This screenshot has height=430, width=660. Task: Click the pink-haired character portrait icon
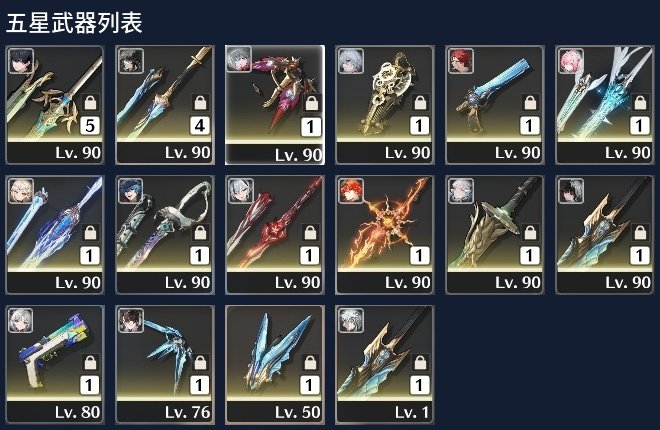click(571, 61)
